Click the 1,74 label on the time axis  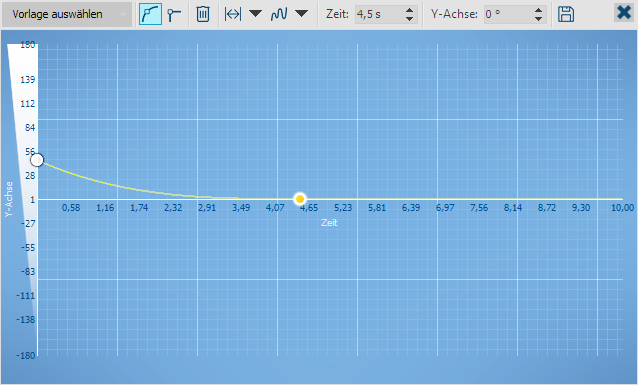pyautogui.click(x=139, y=208)
